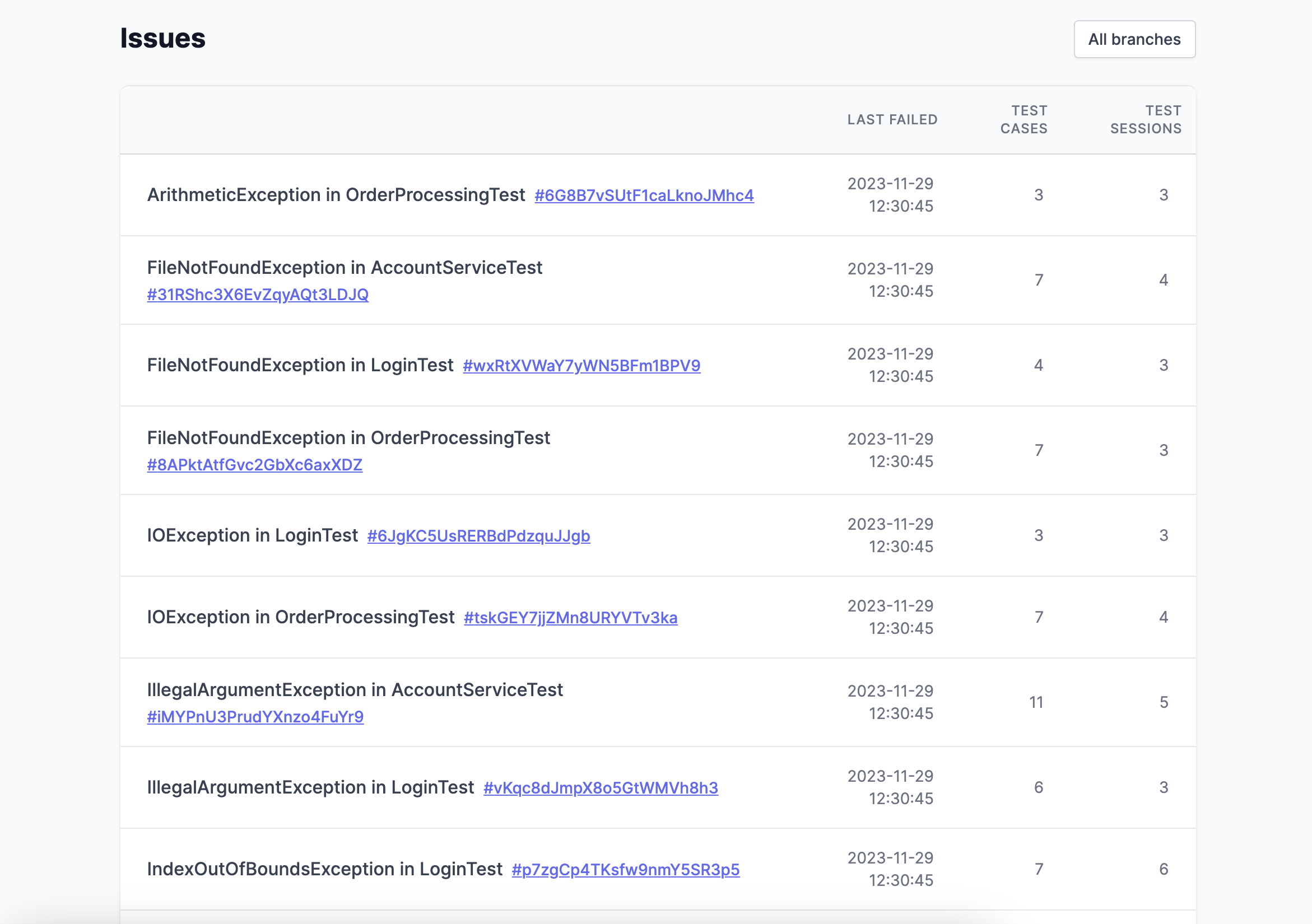
Task: Open issue link #8APktAtfGvc2GbXc6axXDZ
Action: 254,465
